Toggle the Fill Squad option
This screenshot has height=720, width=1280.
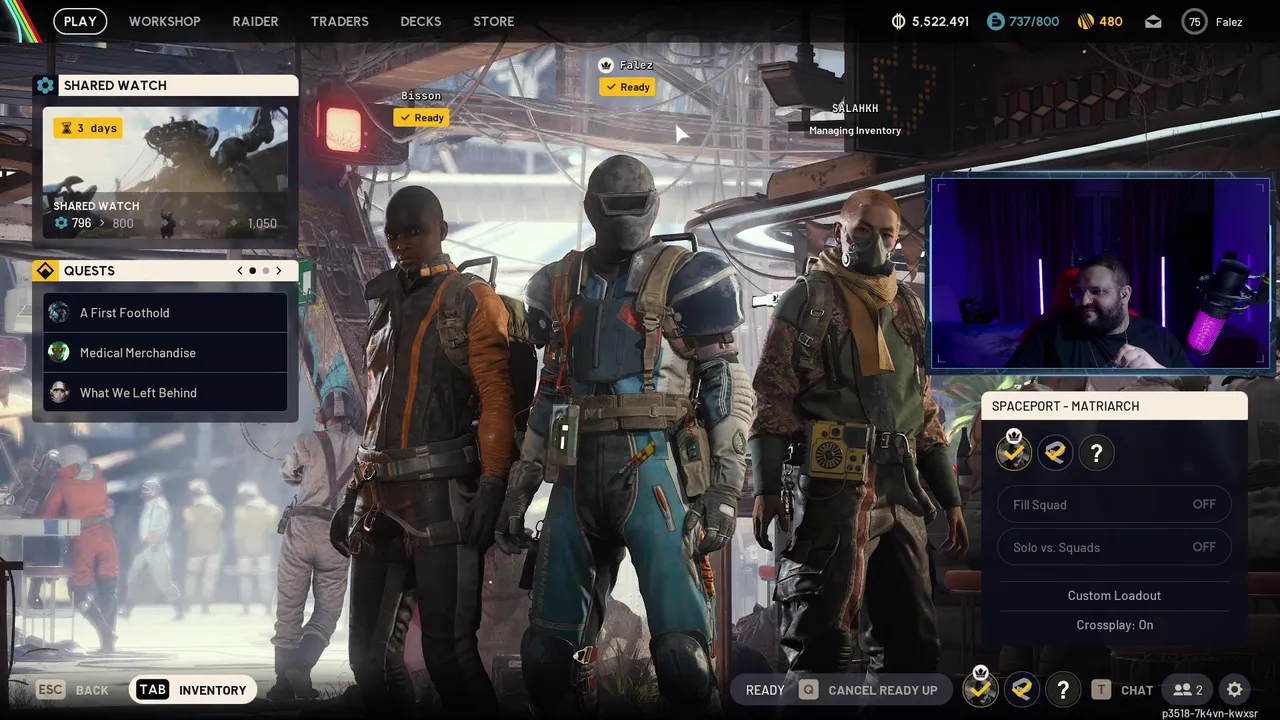[1114, 504]
